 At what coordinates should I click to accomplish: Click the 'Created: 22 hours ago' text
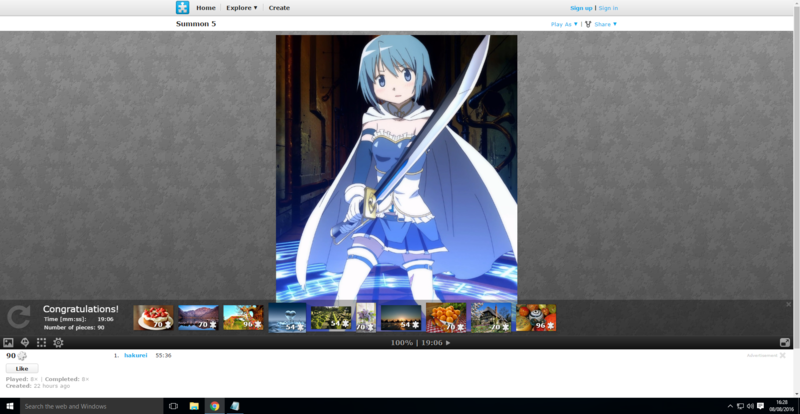(x=38, y=386)
